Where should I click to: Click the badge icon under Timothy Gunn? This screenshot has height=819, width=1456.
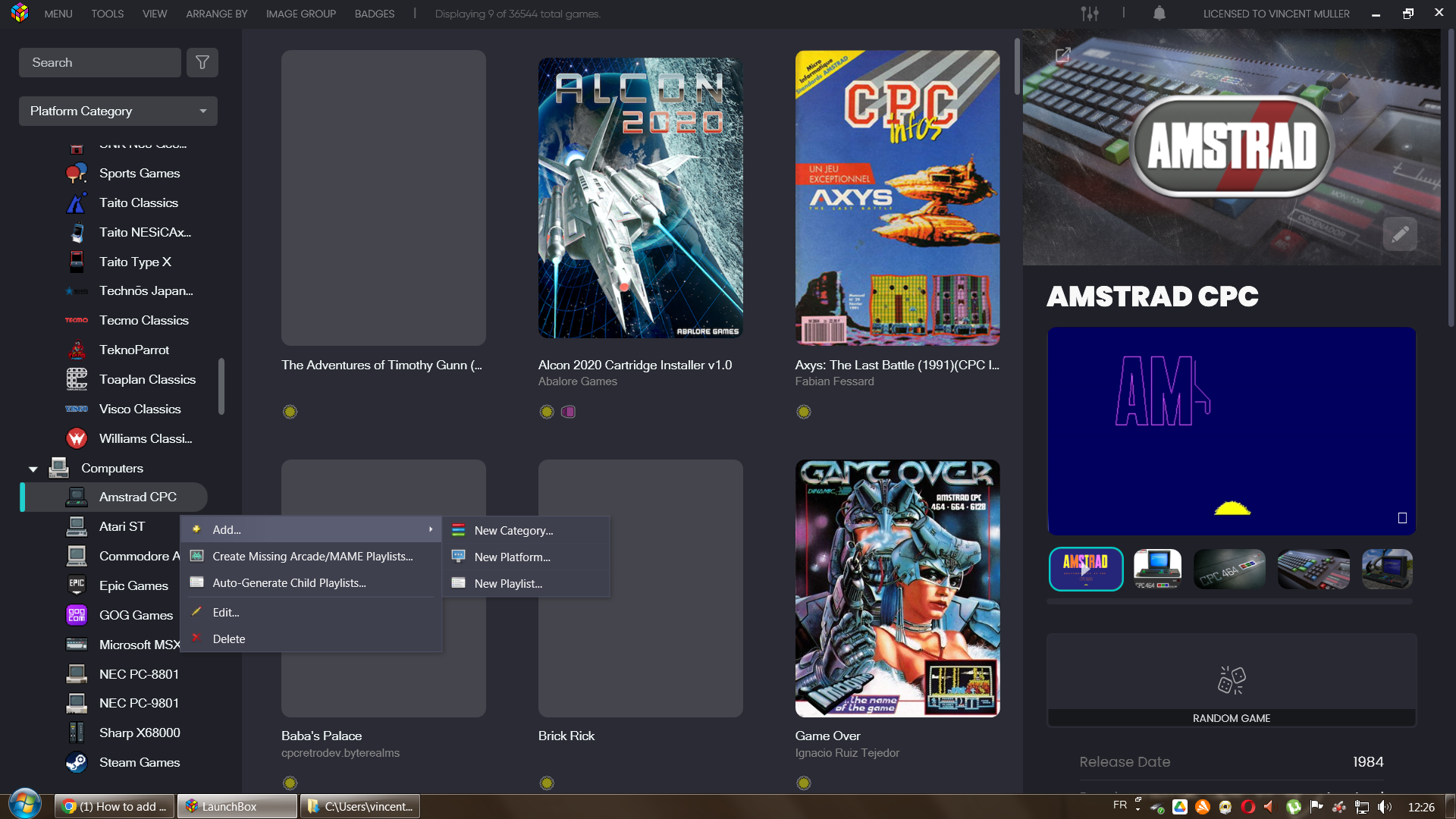coord(290,412)
